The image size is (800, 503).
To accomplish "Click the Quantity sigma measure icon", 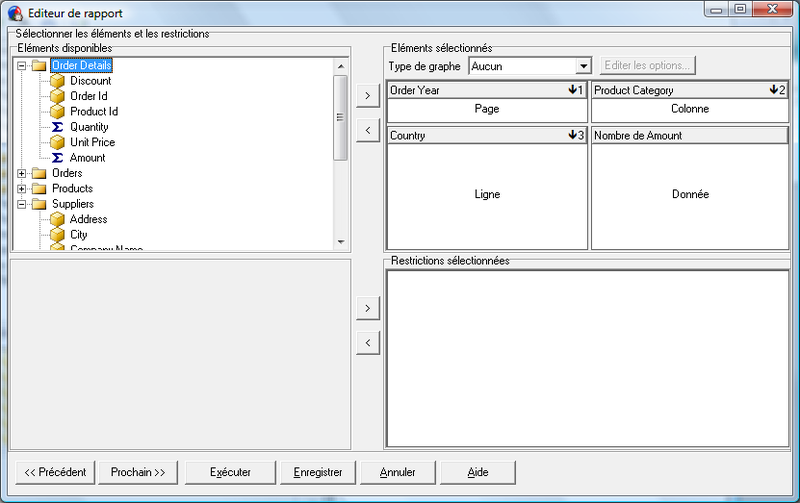I will point(58,127).
